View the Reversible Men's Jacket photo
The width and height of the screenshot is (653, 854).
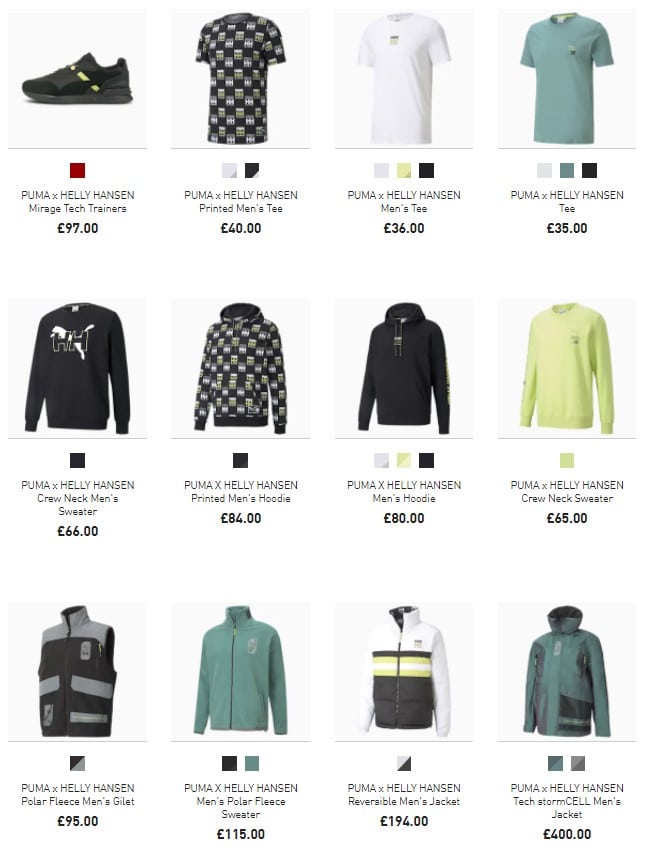pos(404,671)
